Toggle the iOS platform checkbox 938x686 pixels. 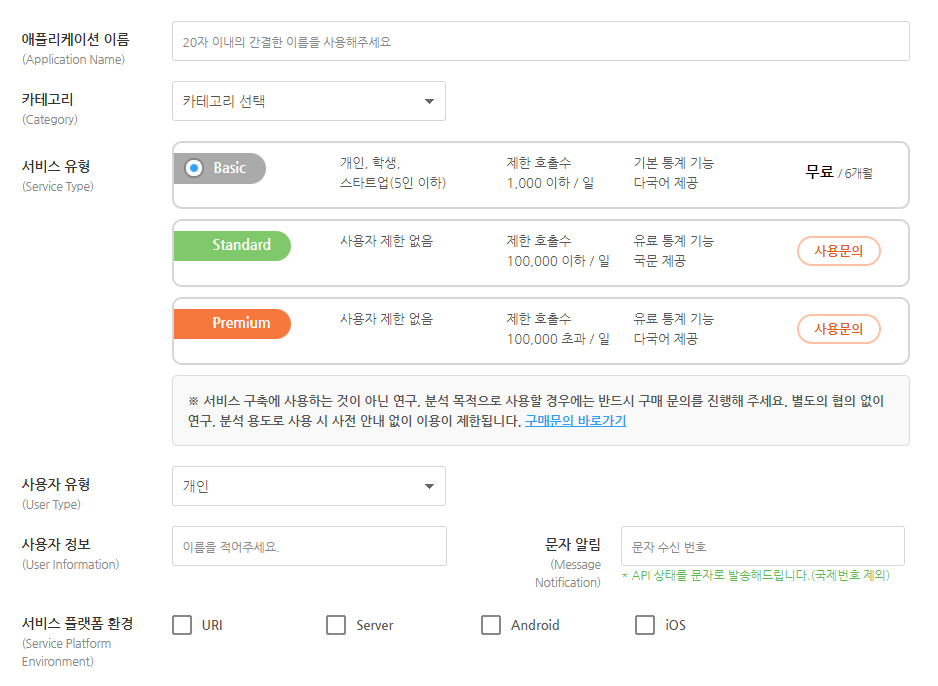click(x=645, y=625)
